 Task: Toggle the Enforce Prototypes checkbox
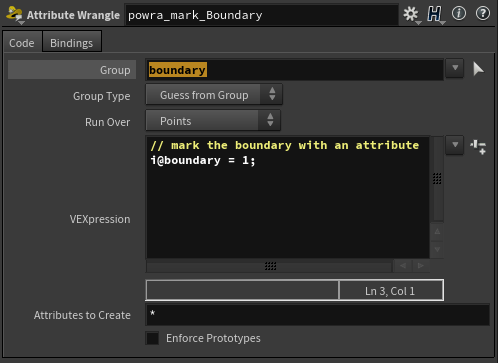pyautogui.click(x=152, y=338)
